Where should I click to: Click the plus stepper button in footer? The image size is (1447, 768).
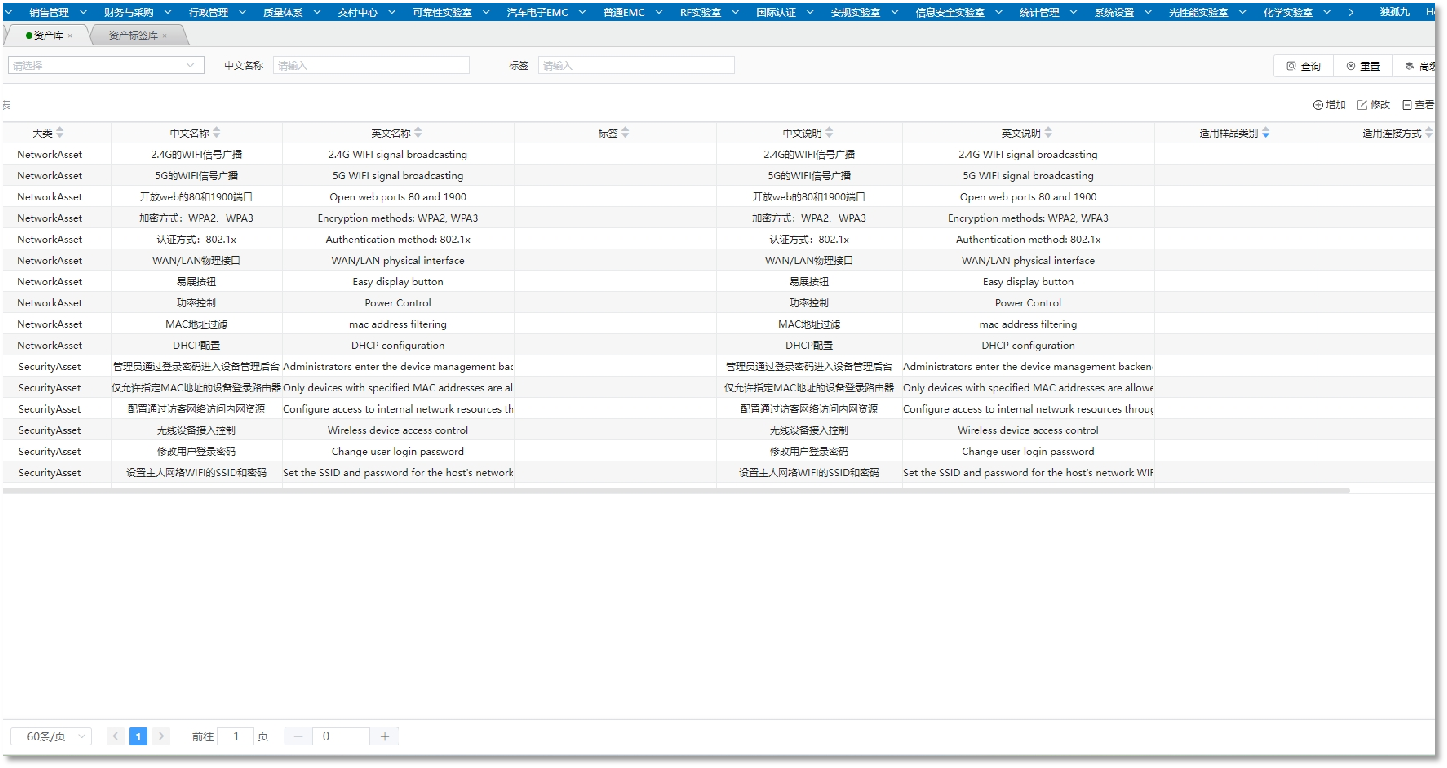click(x=385, y=736)
